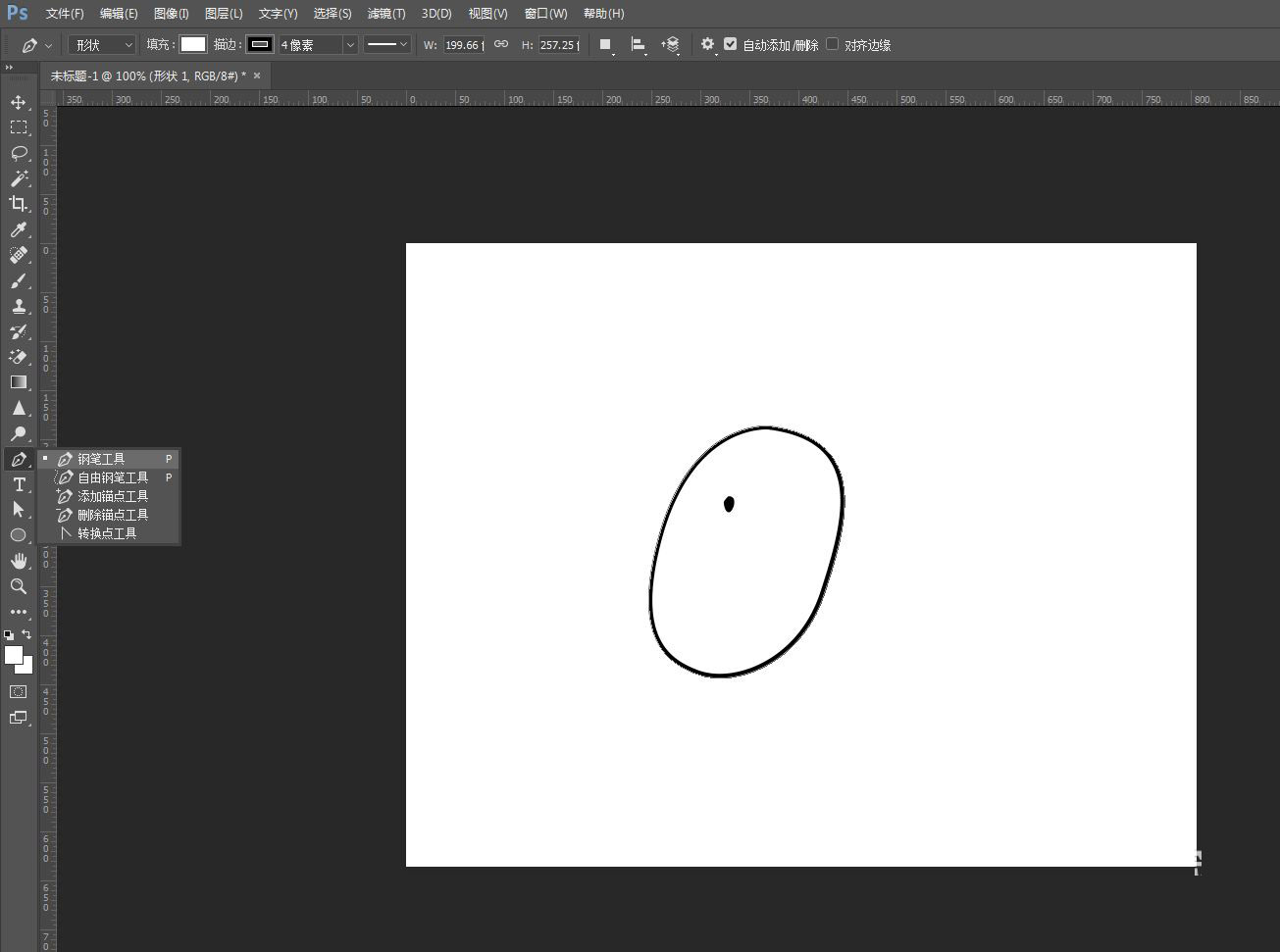
Task: Choose the Eyedropper tool
Action: pyautogui.click(x=18, y=229)
